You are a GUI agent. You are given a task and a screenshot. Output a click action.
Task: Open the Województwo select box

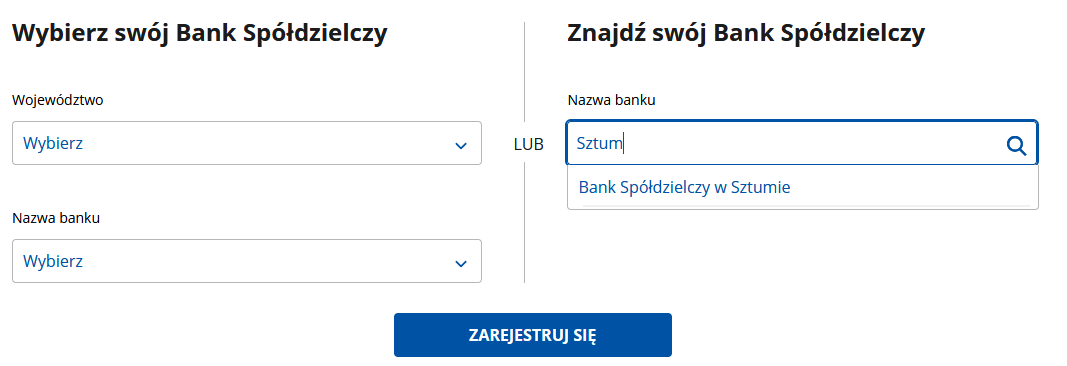click(x=247, y=143)
